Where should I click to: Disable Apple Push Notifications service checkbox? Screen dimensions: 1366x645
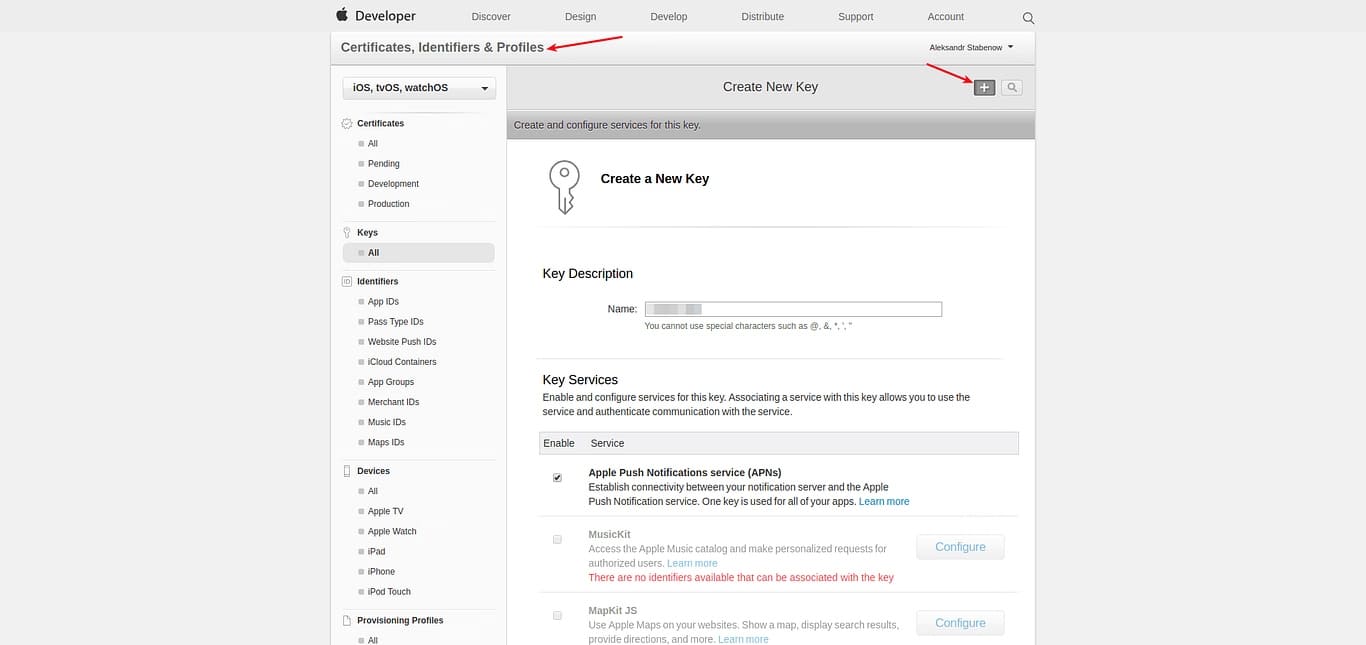pyautogui.click(x=557, y=477)
